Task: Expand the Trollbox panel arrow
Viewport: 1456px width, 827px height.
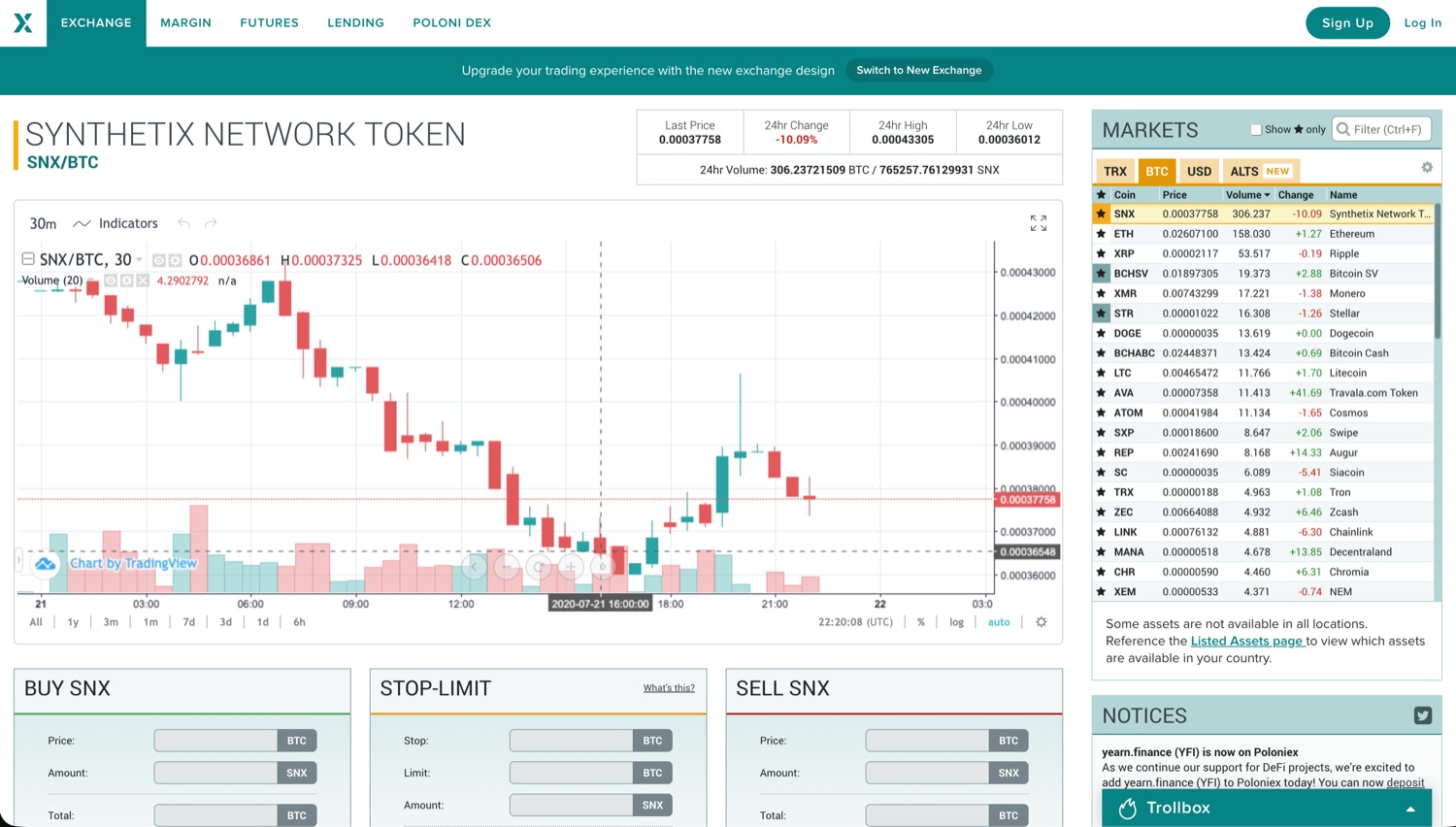Action: (1410, 809)
